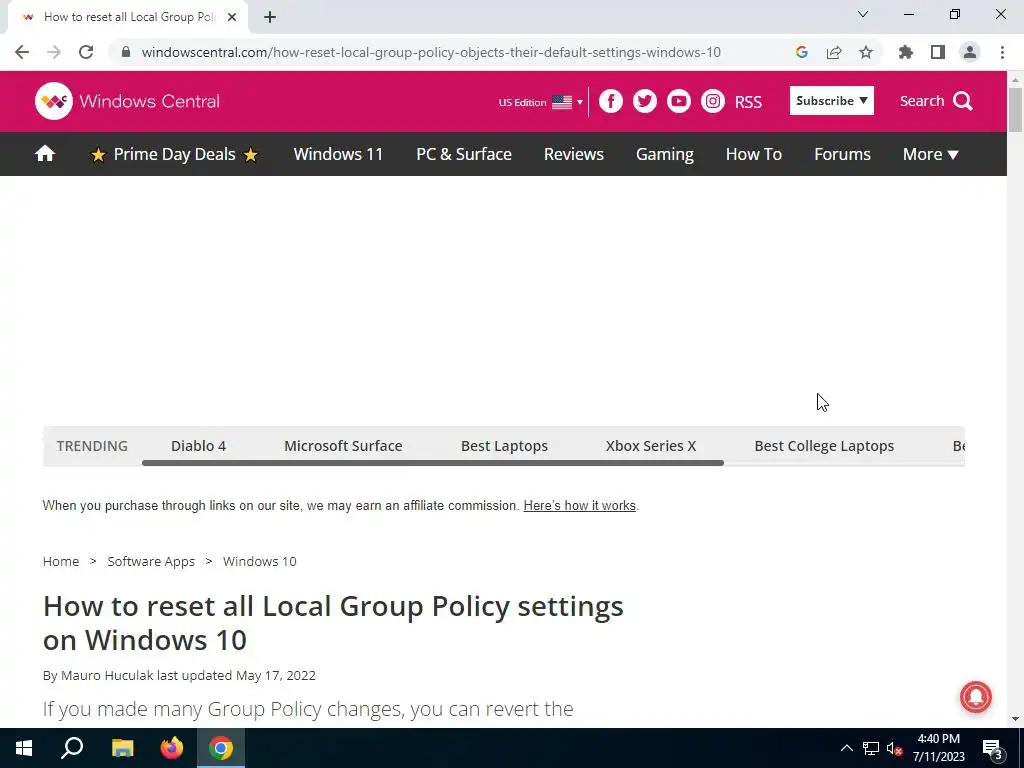The height and width of the screenshot is (768, 1024).
Task: Click the lock icon in the address bar
Action: click(126, 52)
